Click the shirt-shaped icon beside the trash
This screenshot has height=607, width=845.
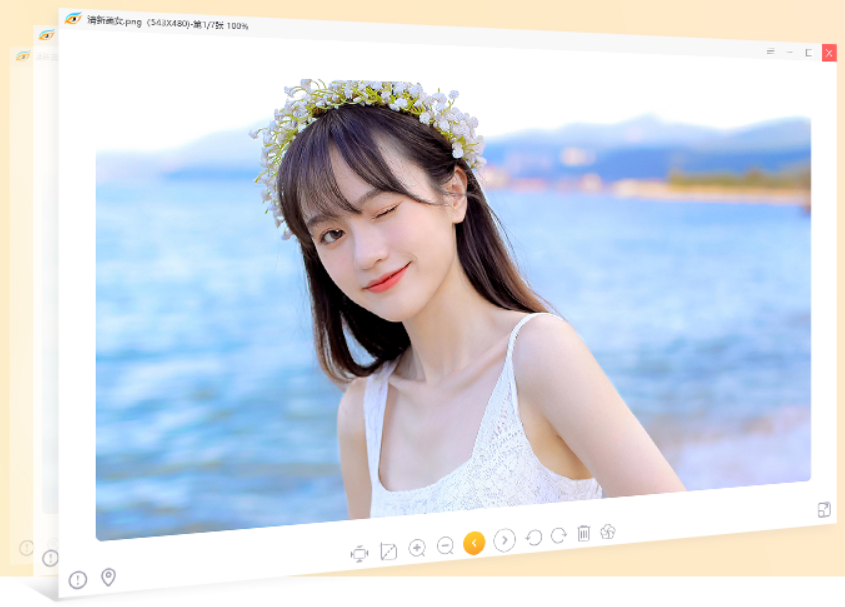[608, 532]
